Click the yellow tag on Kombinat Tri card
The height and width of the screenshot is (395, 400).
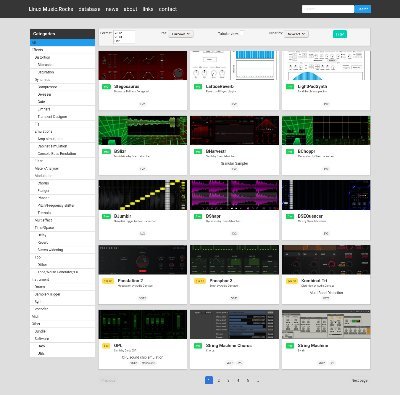(x=292, y=281)
